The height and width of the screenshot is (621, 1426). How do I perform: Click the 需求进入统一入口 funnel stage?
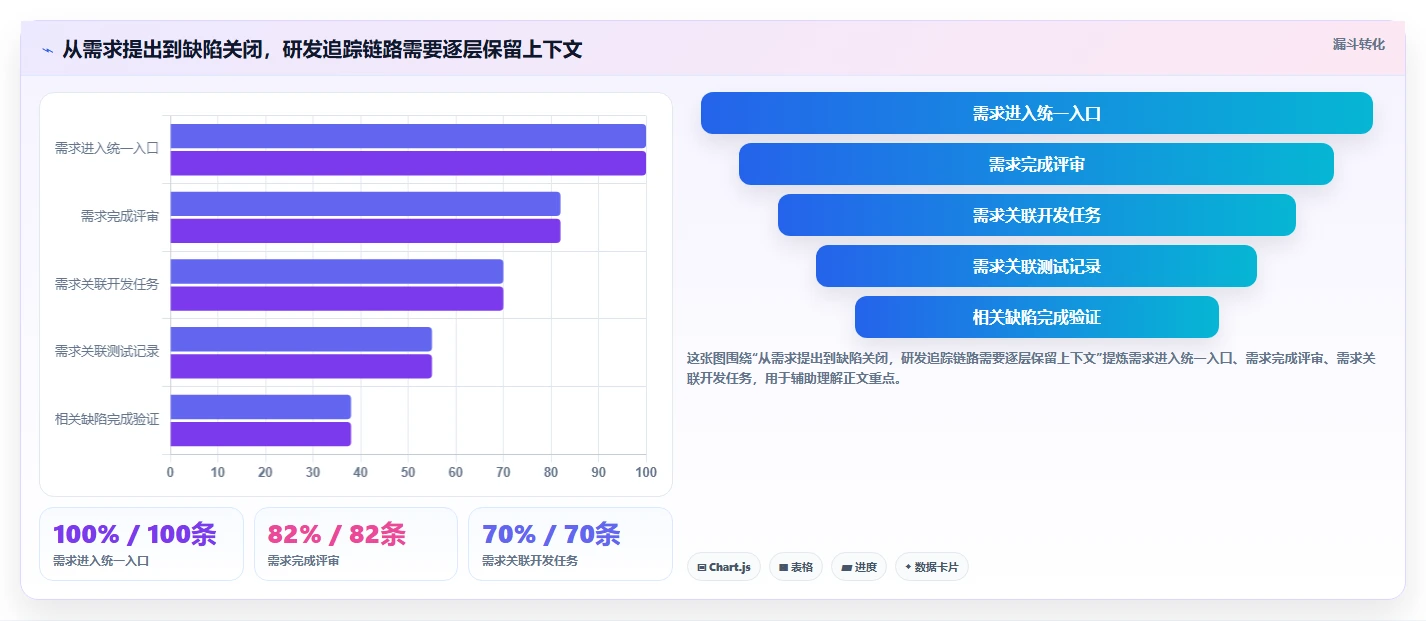click(x=1037, y=113)
